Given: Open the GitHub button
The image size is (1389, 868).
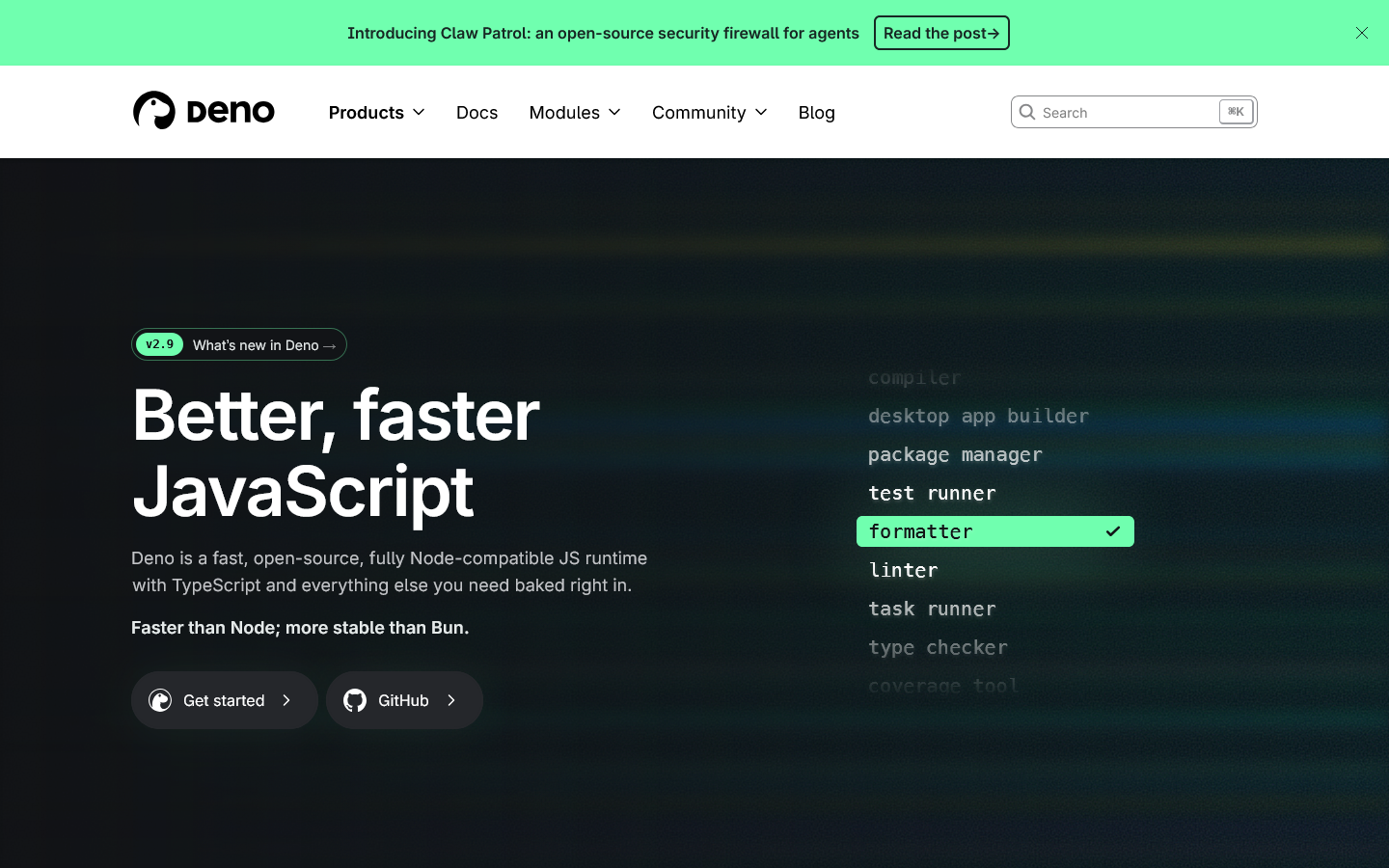Looking at the screenshot, I should [404, 700].
